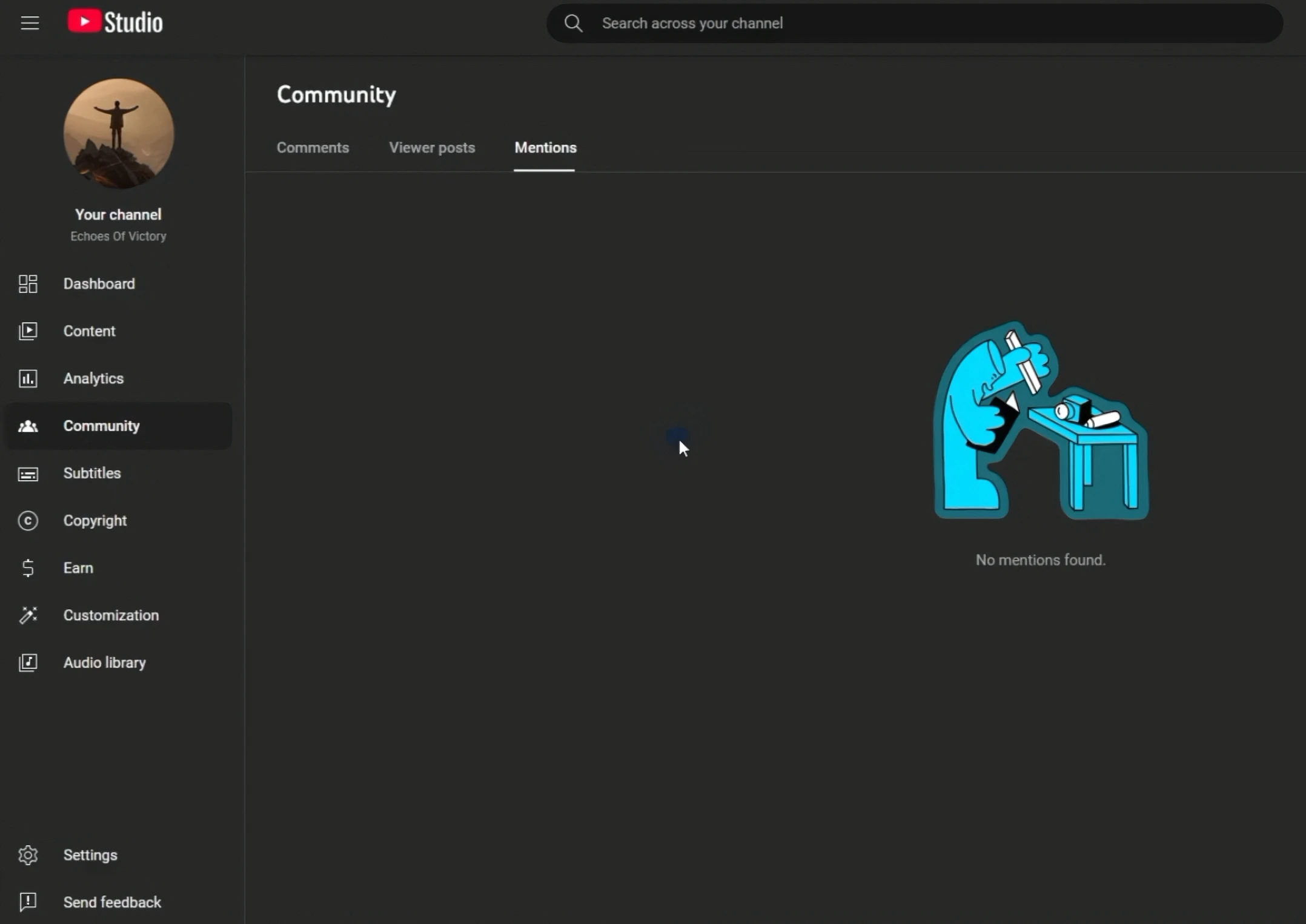Screen dimensions: 1306x924
Task: Click the Send feedback exclamation icon
Action: coord(28,902)
